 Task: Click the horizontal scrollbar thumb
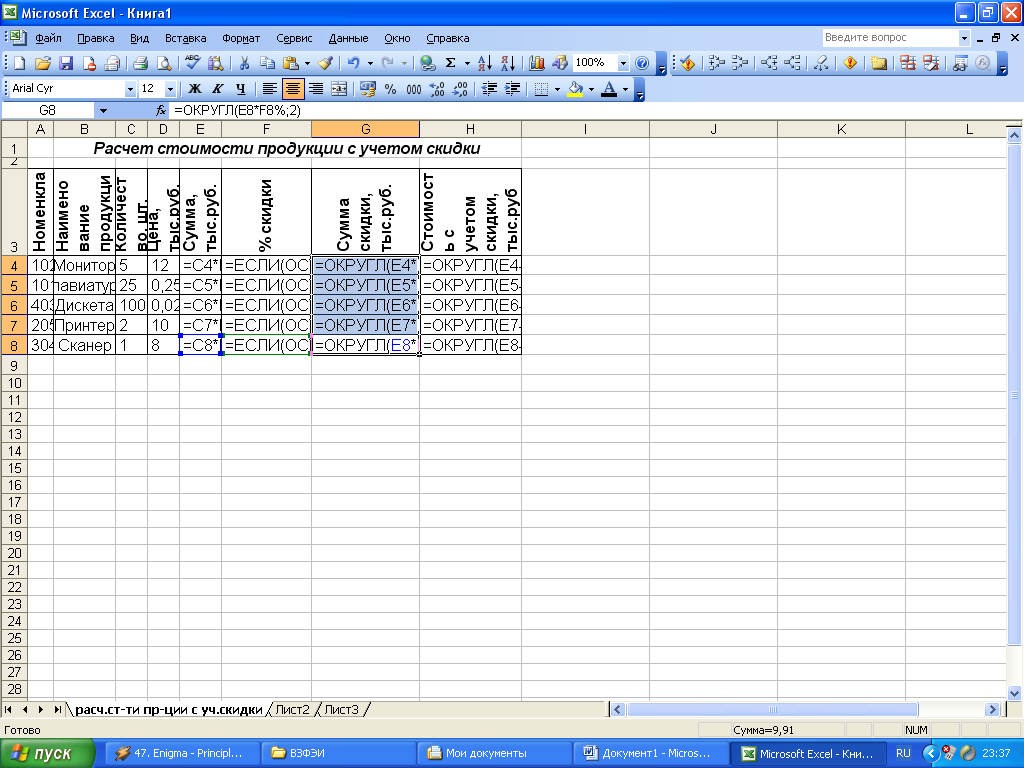(773, 709)
